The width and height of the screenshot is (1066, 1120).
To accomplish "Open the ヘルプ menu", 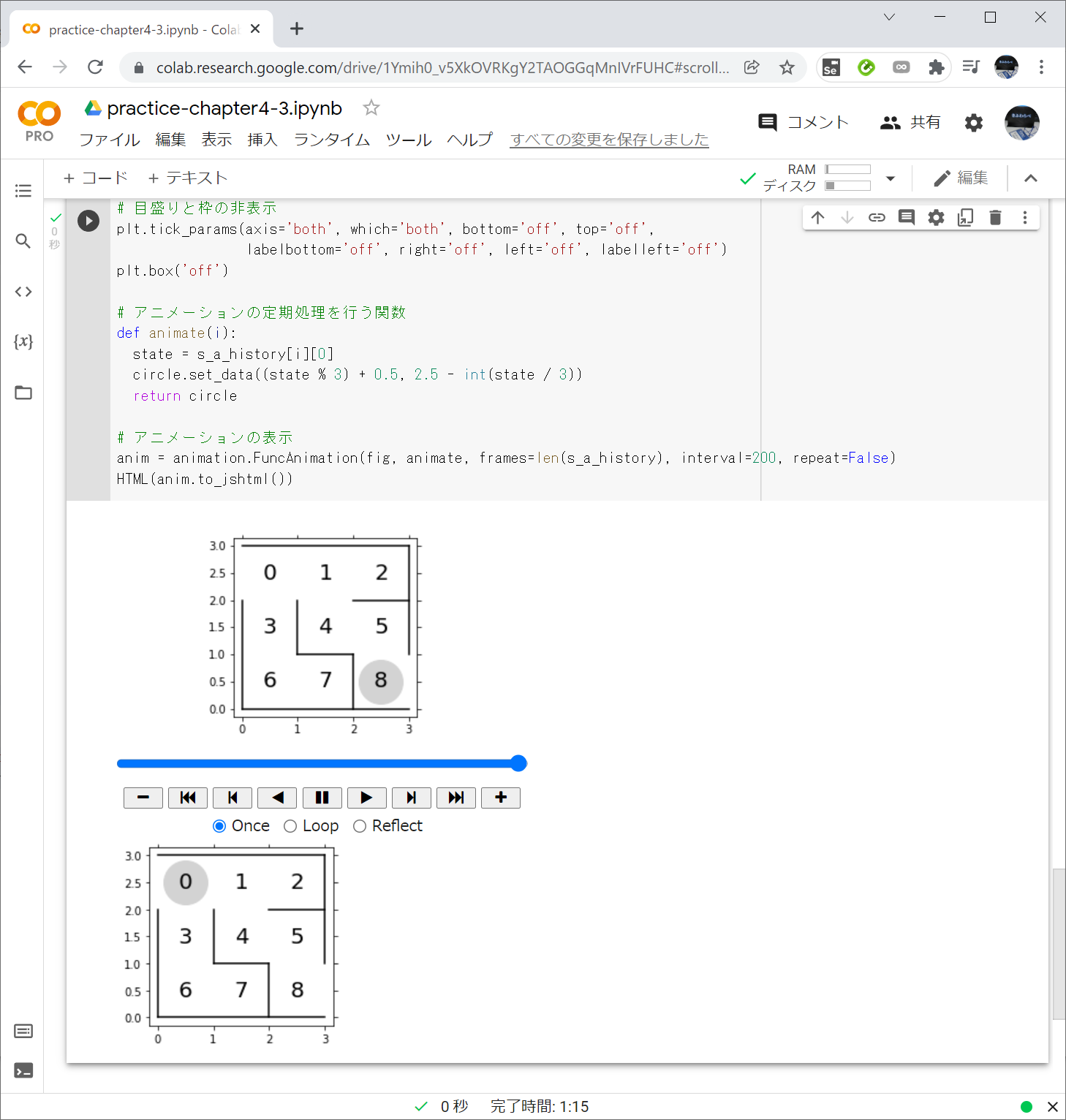I will click(470, 140).
